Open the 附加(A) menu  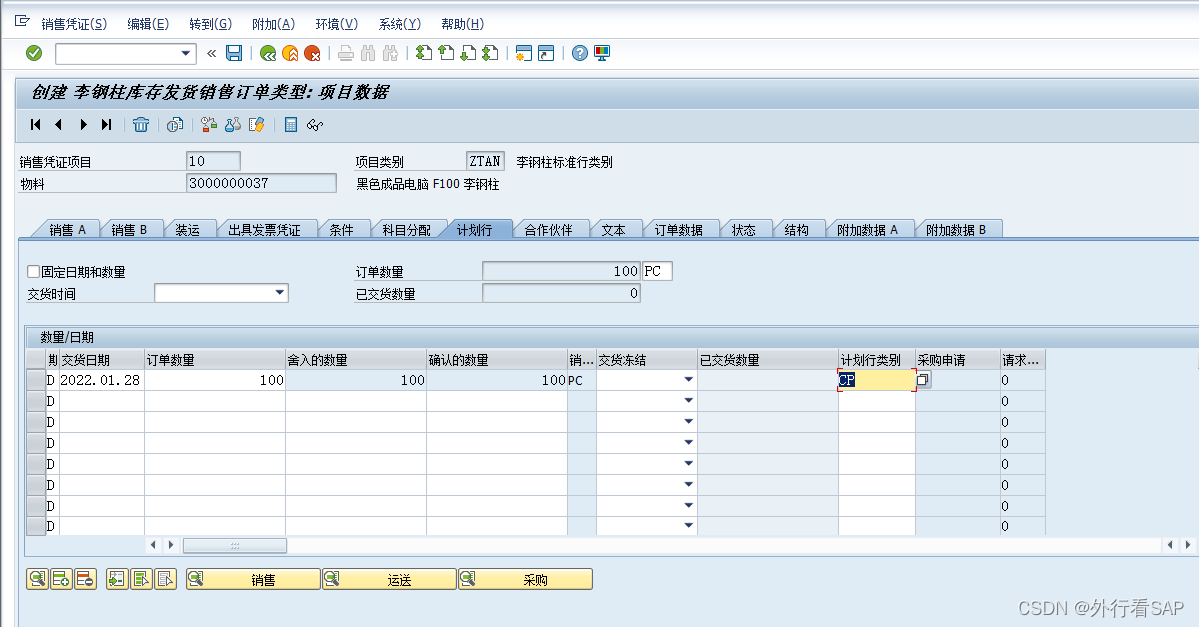(273, 24)
